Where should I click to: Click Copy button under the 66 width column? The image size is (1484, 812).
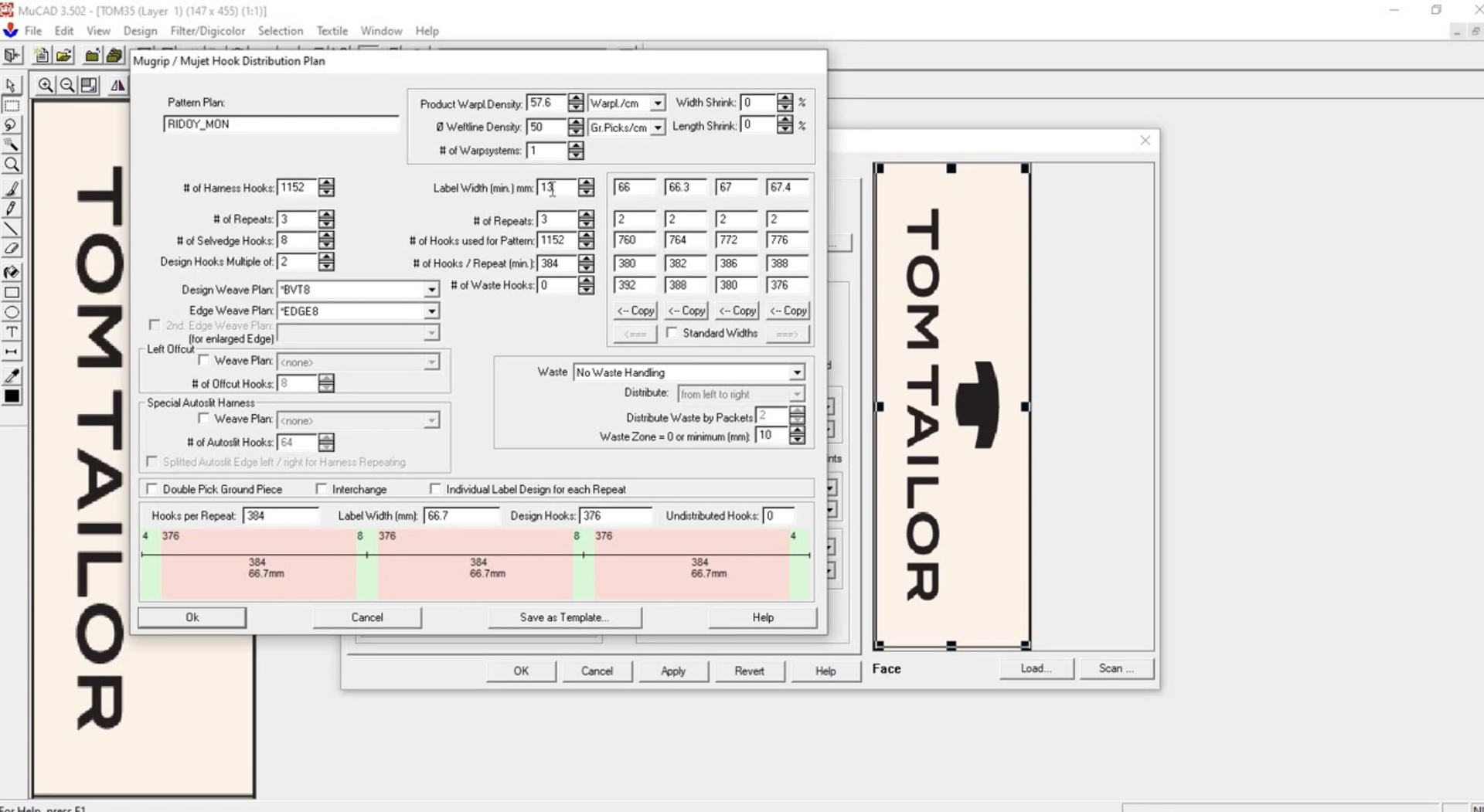click(635, 311)
